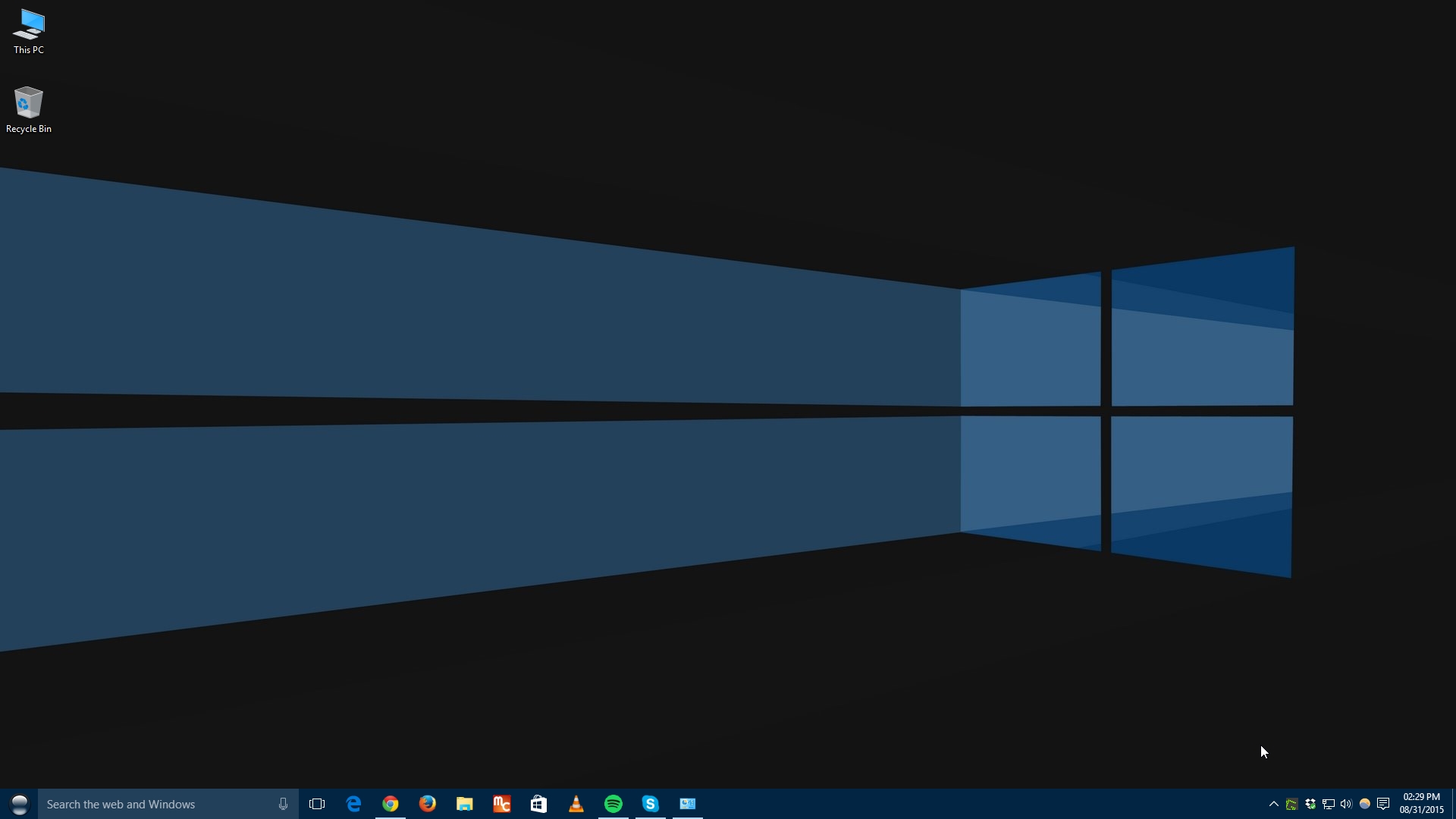Launch Firefox from the taskbar
Screen dimensions: 1456x819
tap(428, 804)
